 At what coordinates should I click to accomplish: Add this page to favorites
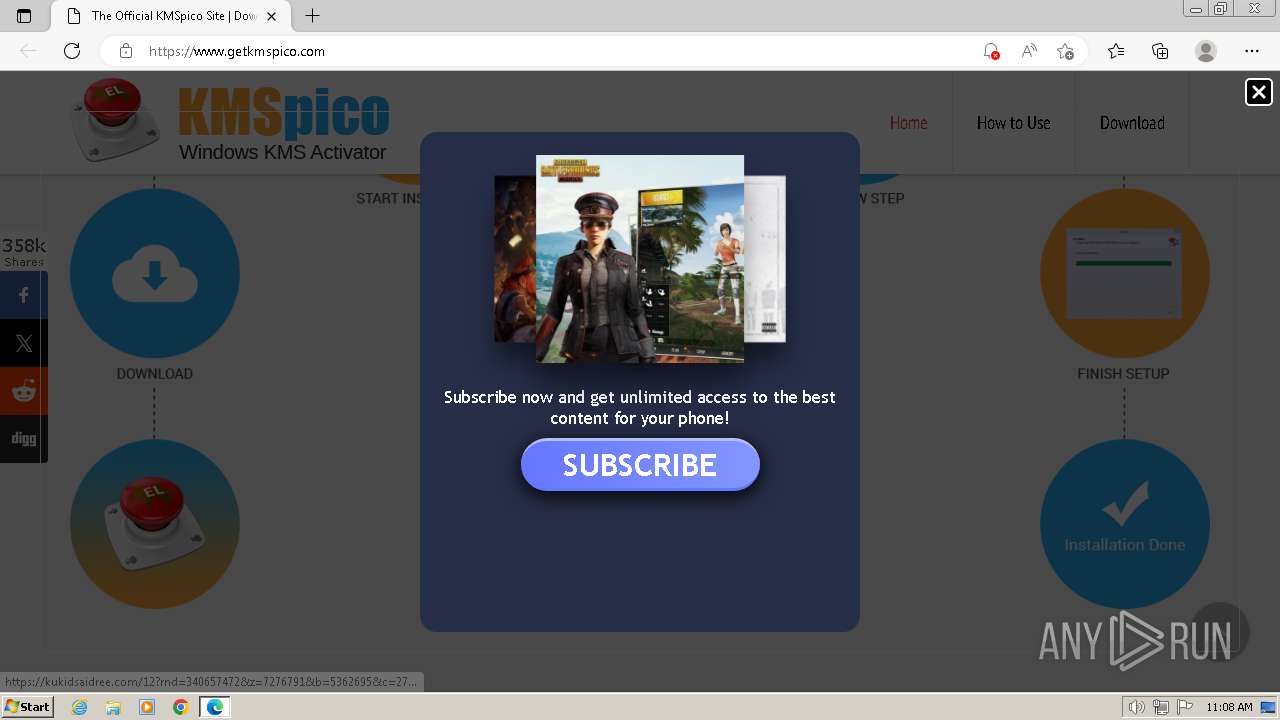(x=1066, y=51)
